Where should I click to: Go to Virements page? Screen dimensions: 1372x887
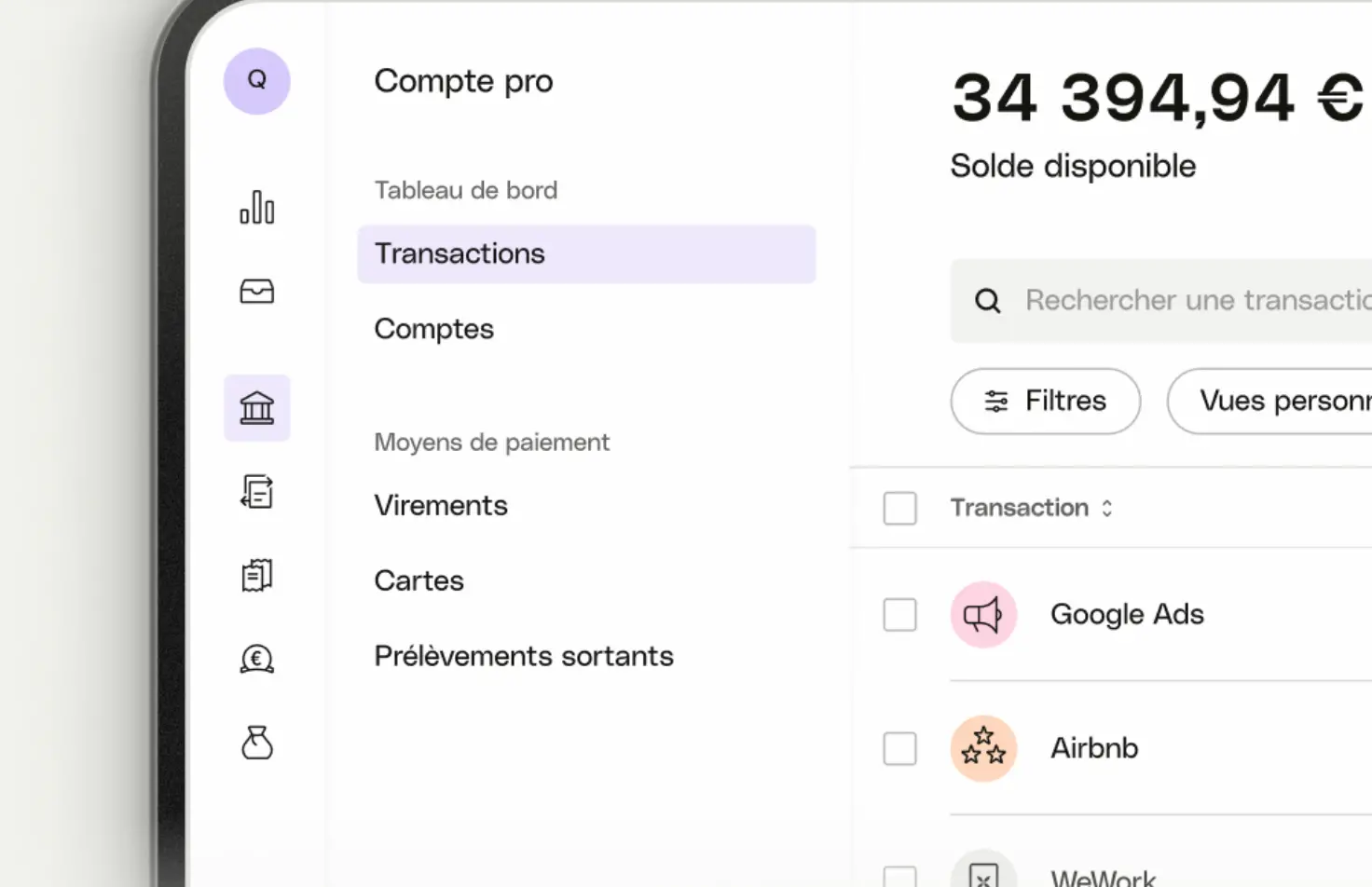441,505
